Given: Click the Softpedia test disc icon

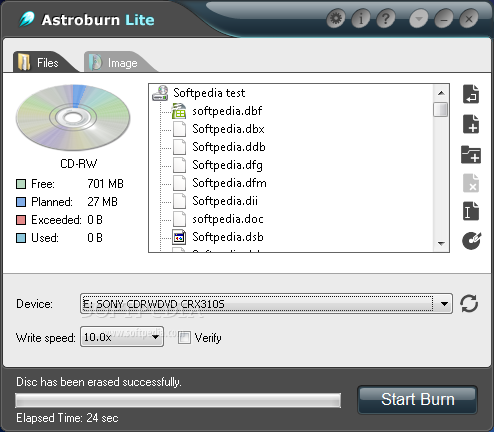Looking at the screenshot, I should (160, 93).
